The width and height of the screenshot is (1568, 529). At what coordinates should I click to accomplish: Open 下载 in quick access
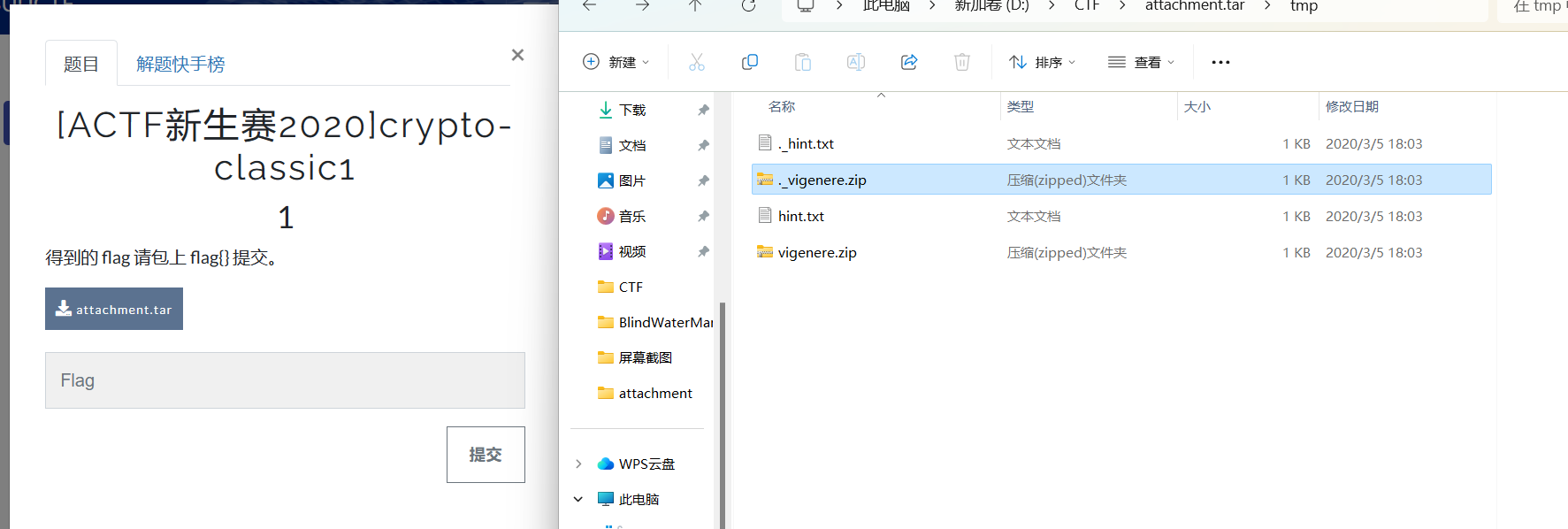click(x=632, y=110)
